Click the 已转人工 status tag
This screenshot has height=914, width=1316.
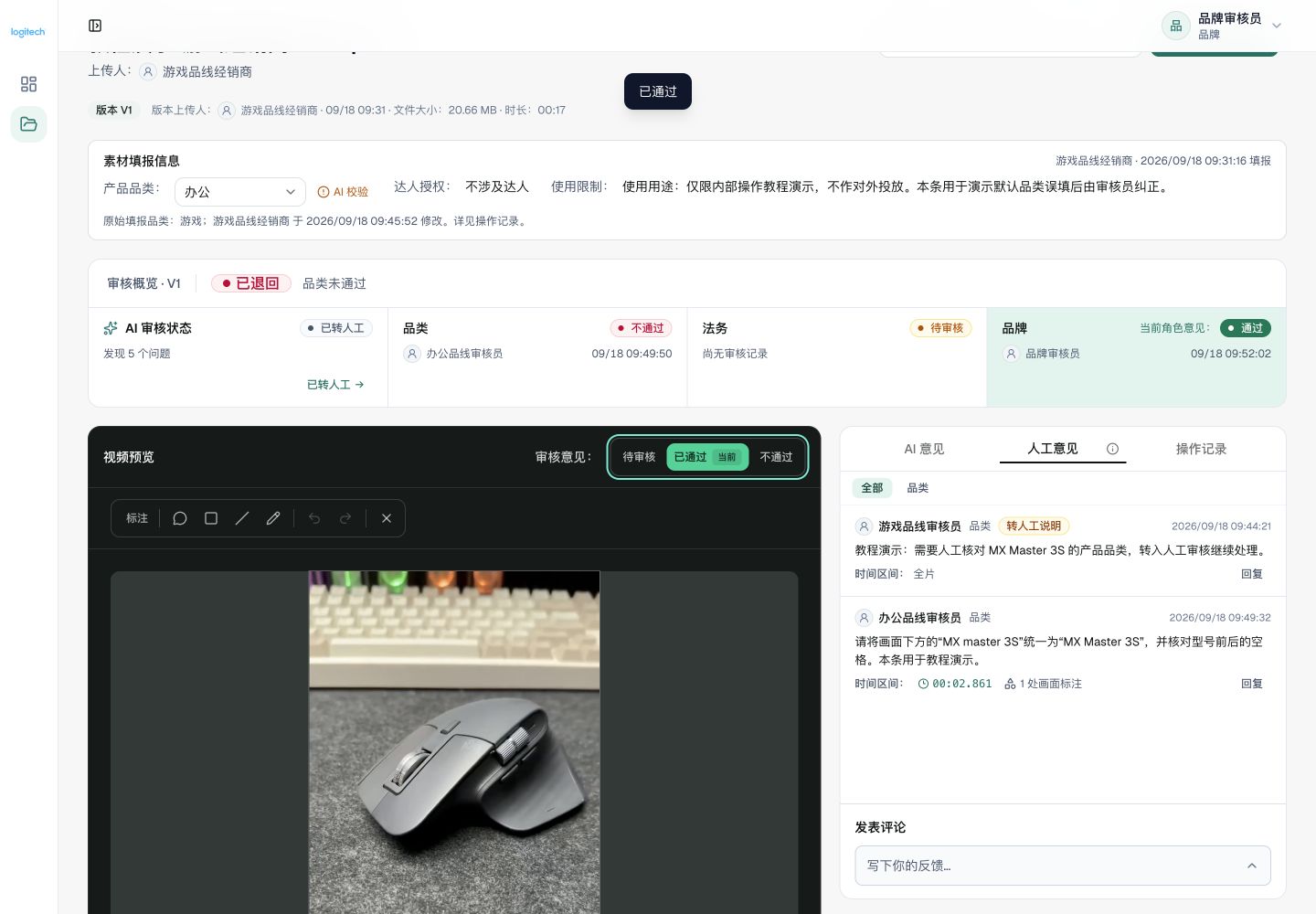(336, 328)
